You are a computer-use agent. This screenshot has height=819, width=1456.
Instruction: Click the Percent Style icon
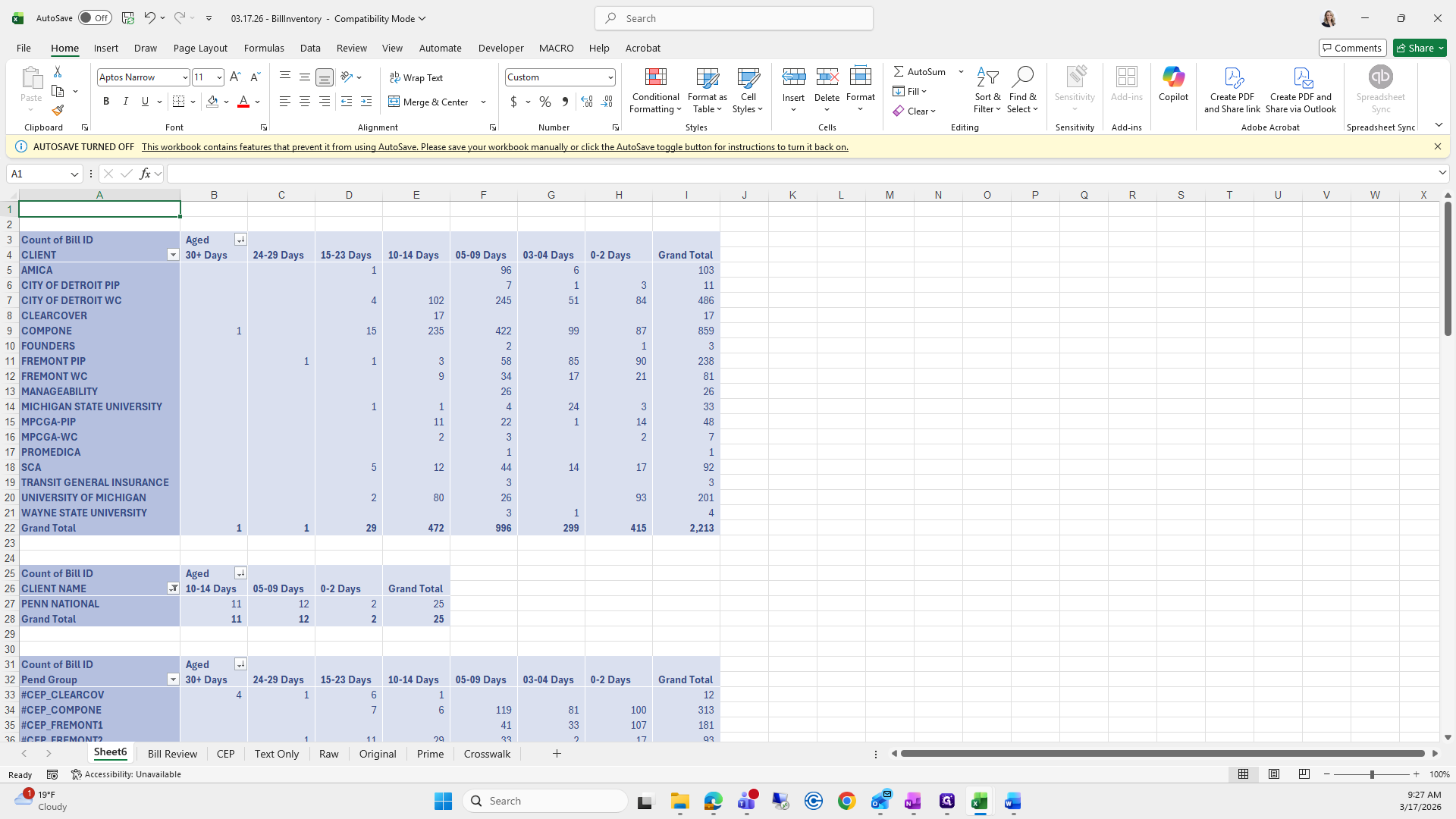(x=545, y=102)
